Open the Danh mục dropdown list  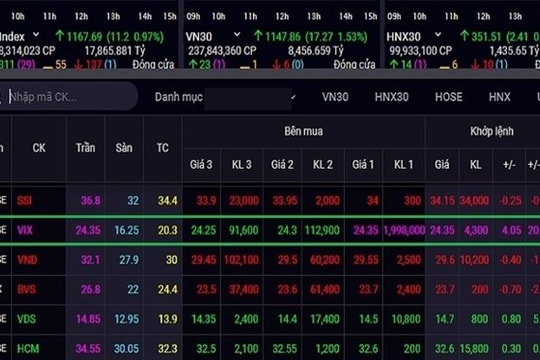(x=249, y=99)
